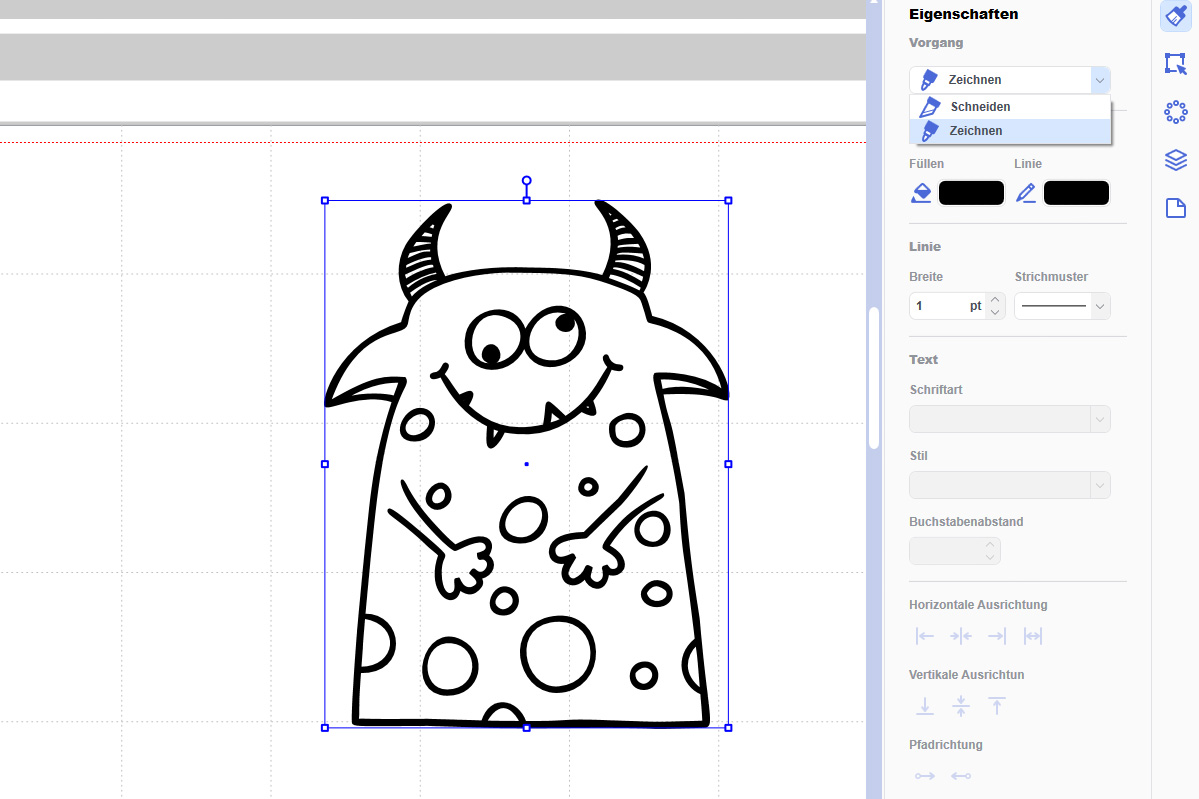Show the Layers panel
1199x799 pixels.
[x=1176, y=160]
